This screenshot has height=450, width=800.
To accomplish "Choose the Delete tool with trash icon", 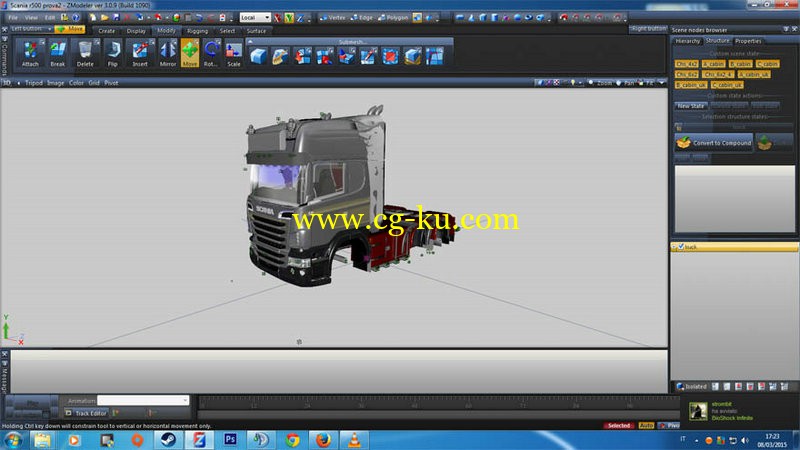I will (85, 54).
